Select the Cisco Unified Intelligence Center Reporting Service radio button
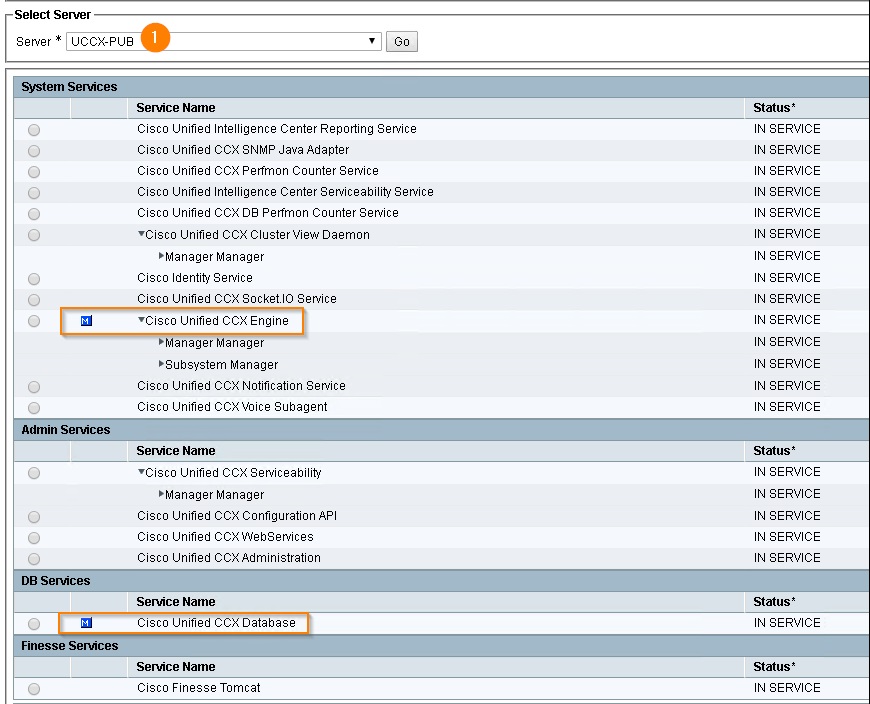Screen dimensions: 870x704 click(34, 130)
